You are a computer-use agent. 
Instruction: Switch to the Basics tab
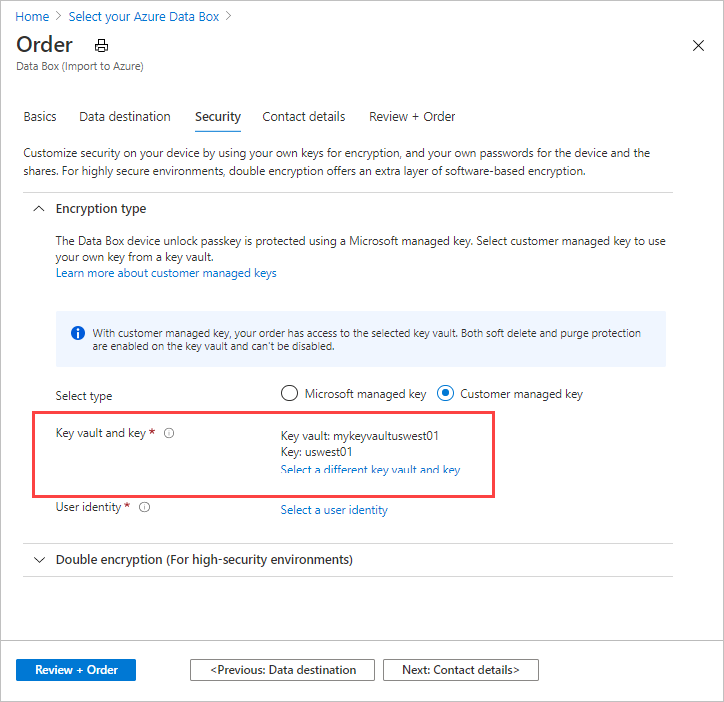40,116
